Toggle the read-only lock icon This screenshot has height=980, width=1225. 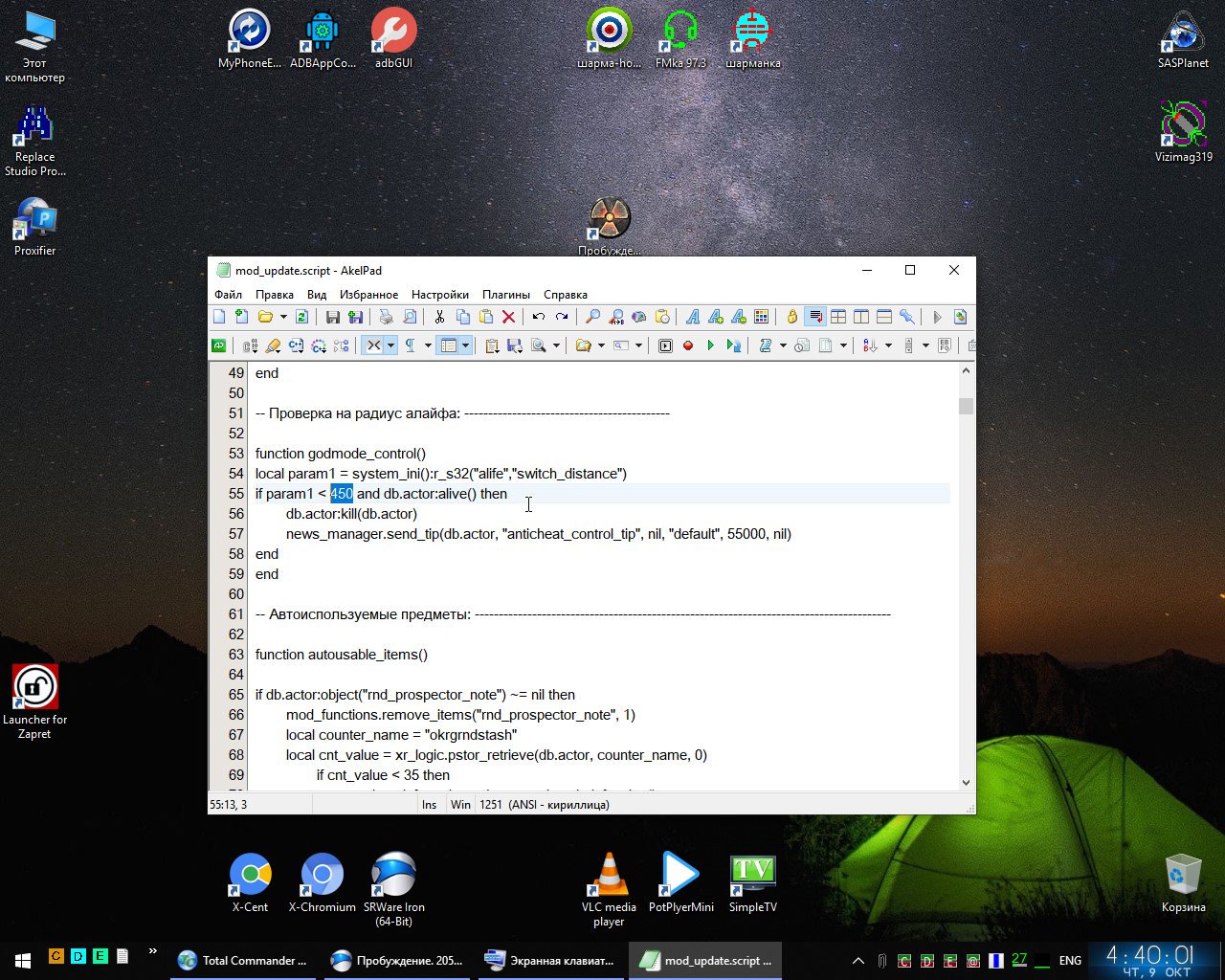click(791, 317)
